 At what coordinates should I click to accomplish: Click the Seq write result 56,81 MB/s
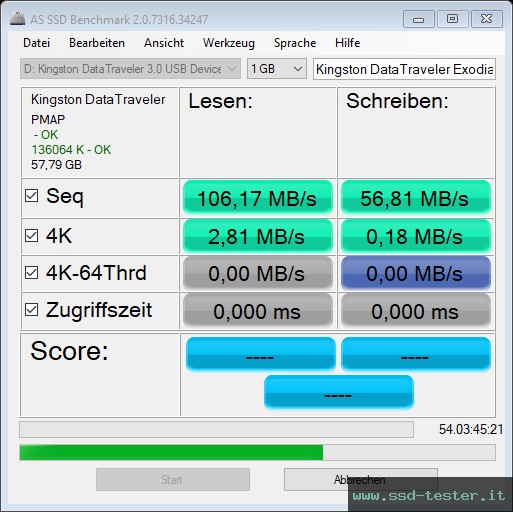pyautogui.click(x=416, y=198)
